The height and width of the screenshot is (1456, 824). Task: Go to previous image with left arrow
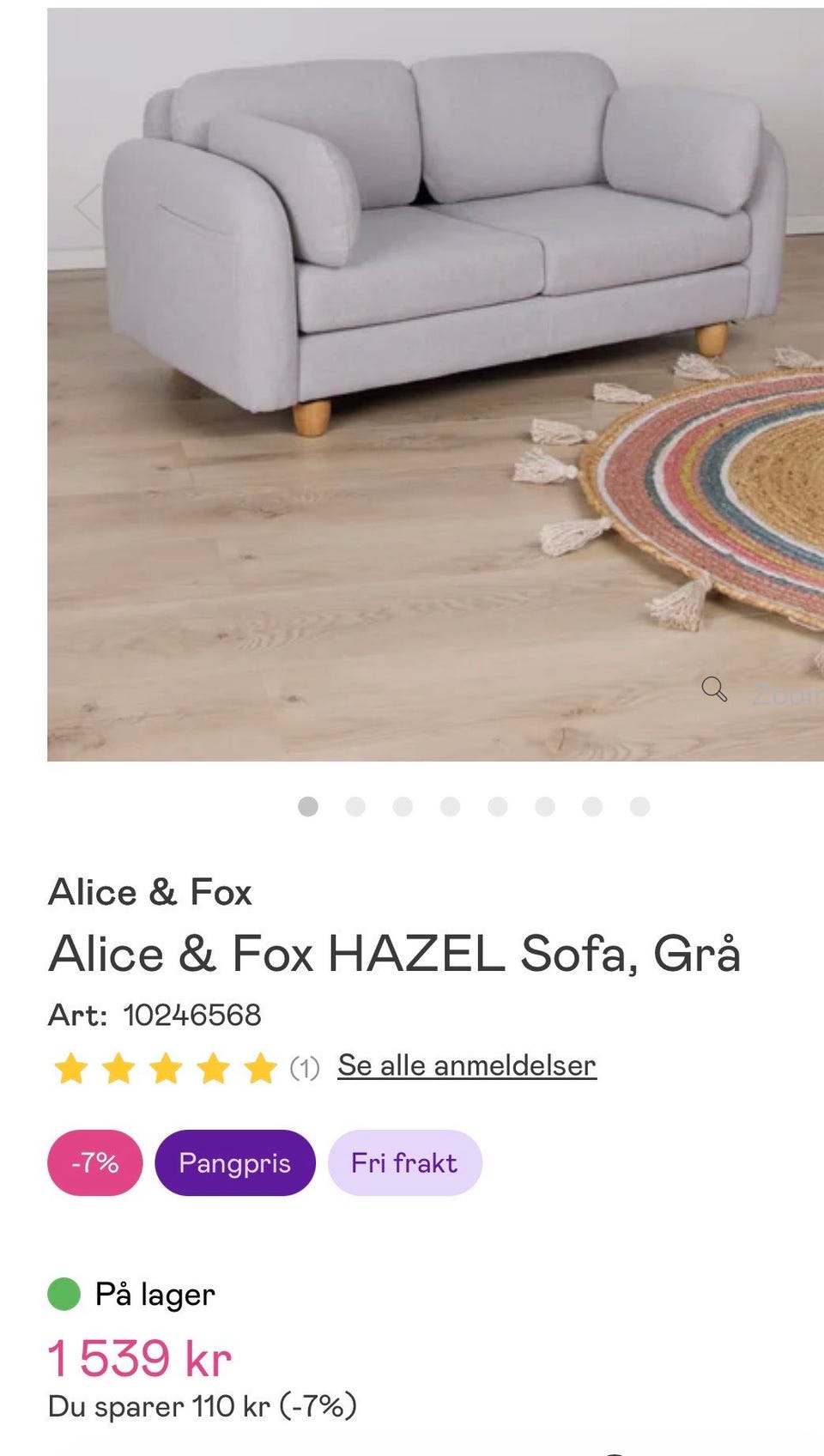[86, 206]
